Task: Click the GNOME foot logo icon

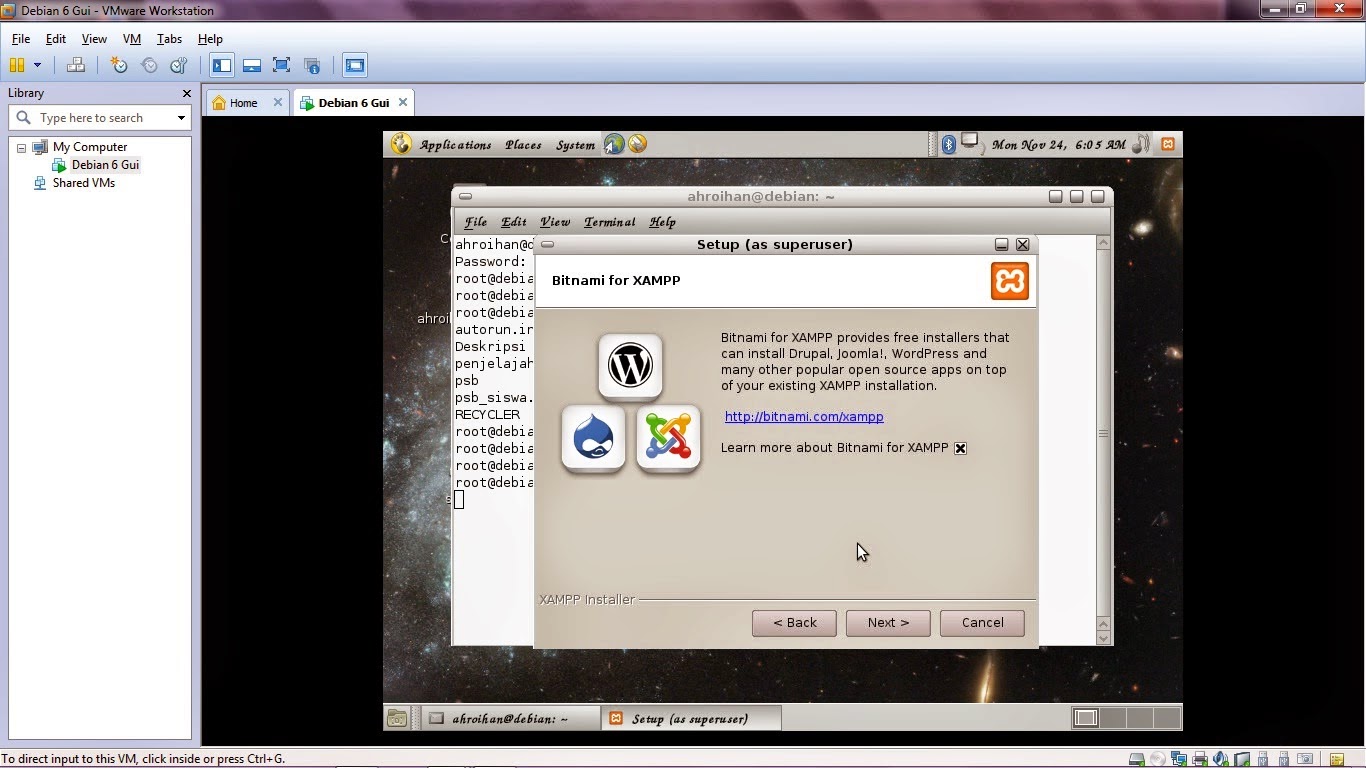Action: tap(401, 144)
